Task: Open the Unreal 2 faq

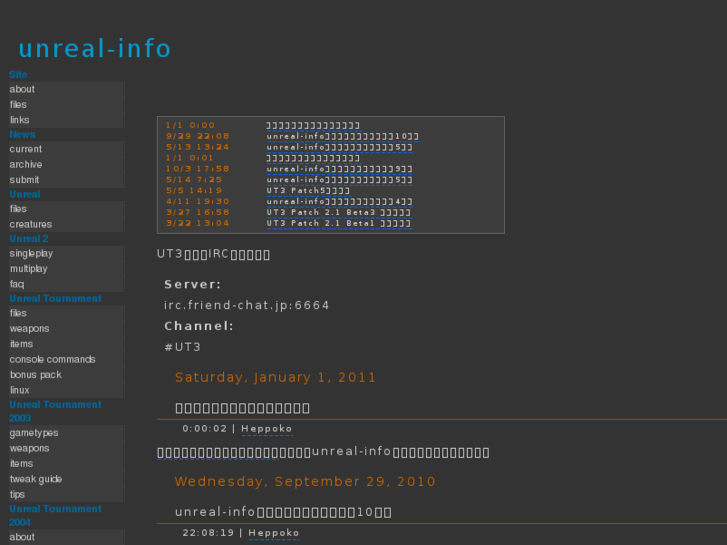Action: 66,284
